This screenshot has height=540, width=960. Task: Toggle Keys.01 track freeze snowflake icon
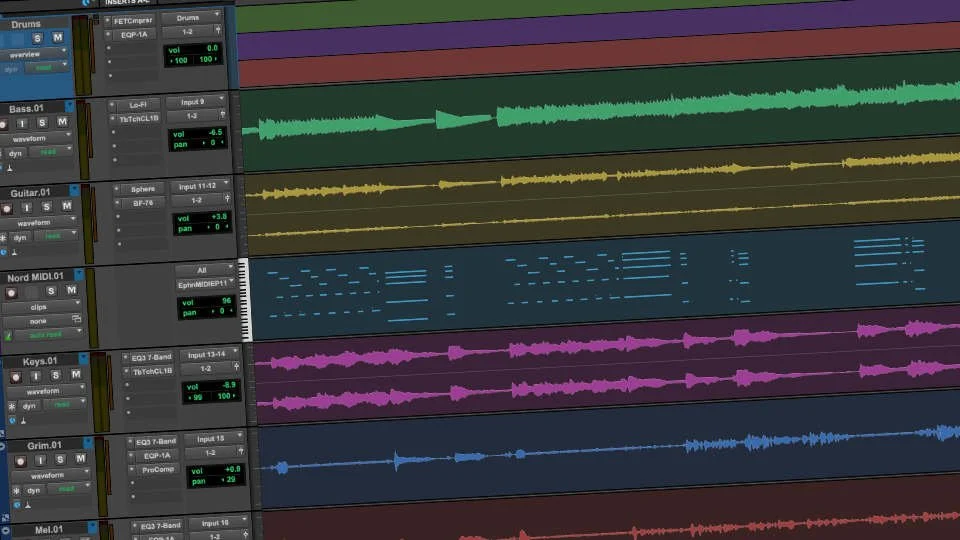click(12, 407)
